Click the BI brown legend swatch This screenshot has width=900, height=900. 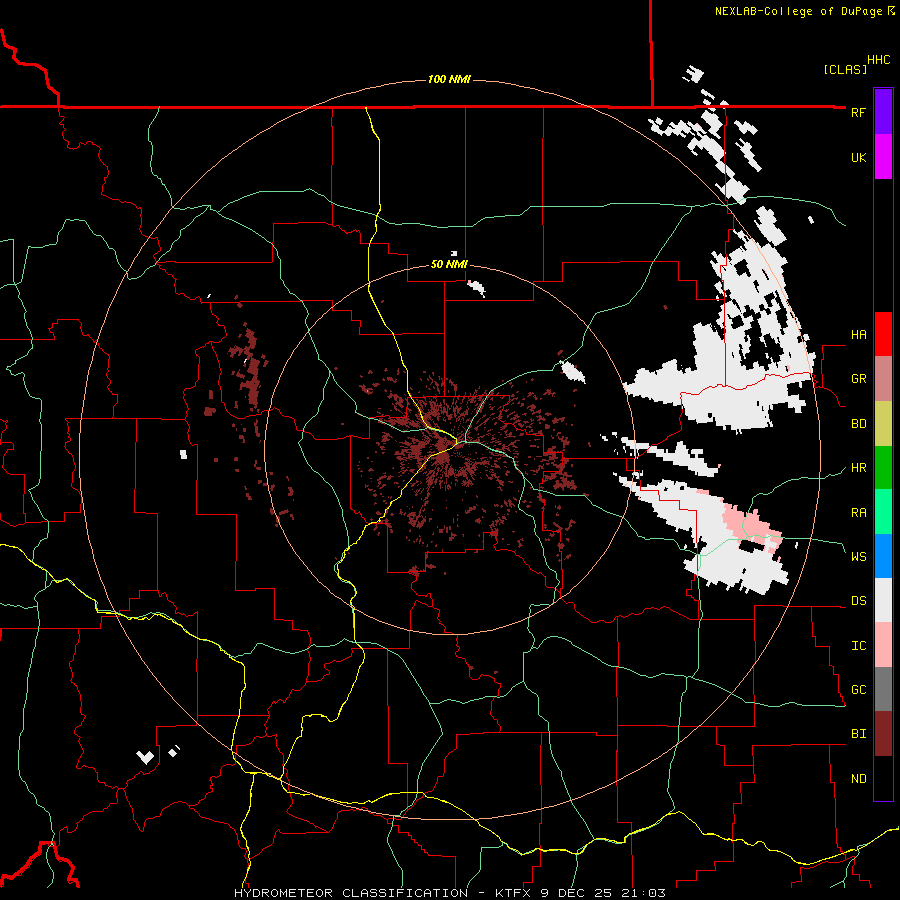pyautogui.click(x=883, y=734)
